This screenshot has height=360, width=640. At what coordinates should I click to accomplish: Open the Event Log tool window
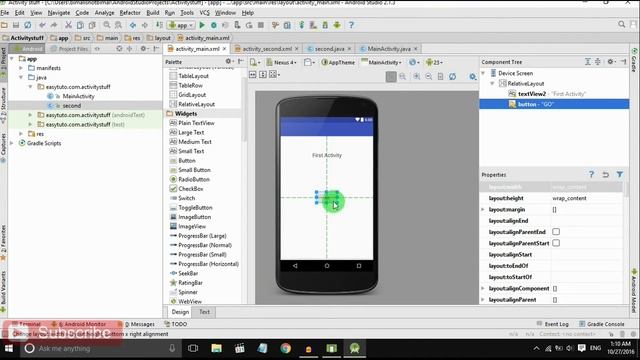point(552,324)
